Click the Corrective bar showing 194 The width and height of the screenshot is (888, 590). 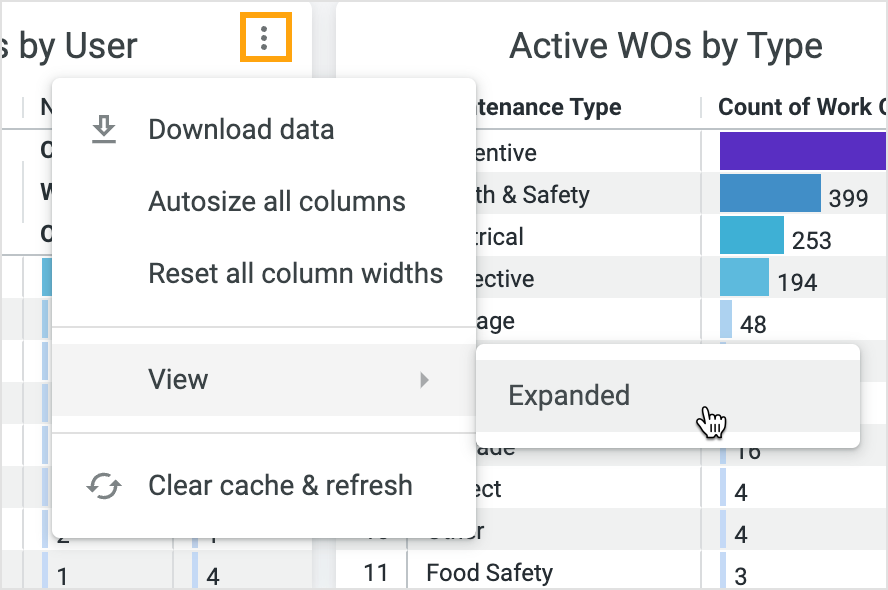click(x=744, y=278)
